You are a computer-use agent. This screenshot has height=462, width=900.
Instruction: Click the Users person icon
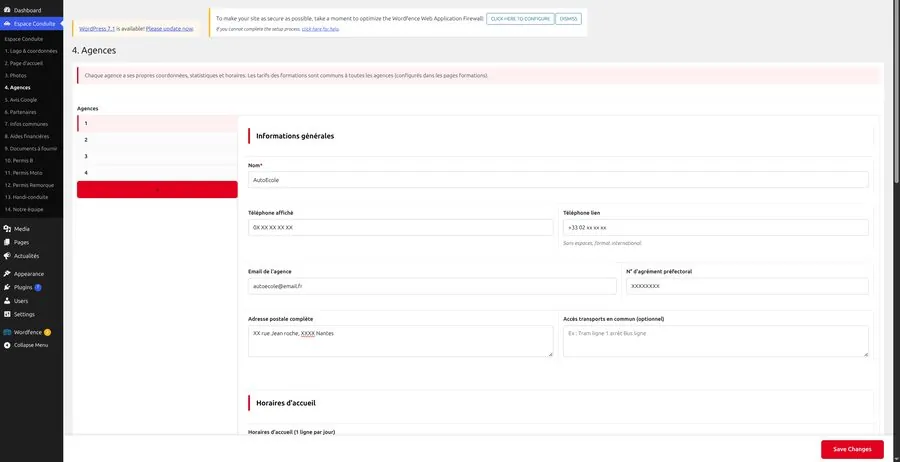click(x=7, y=301)
